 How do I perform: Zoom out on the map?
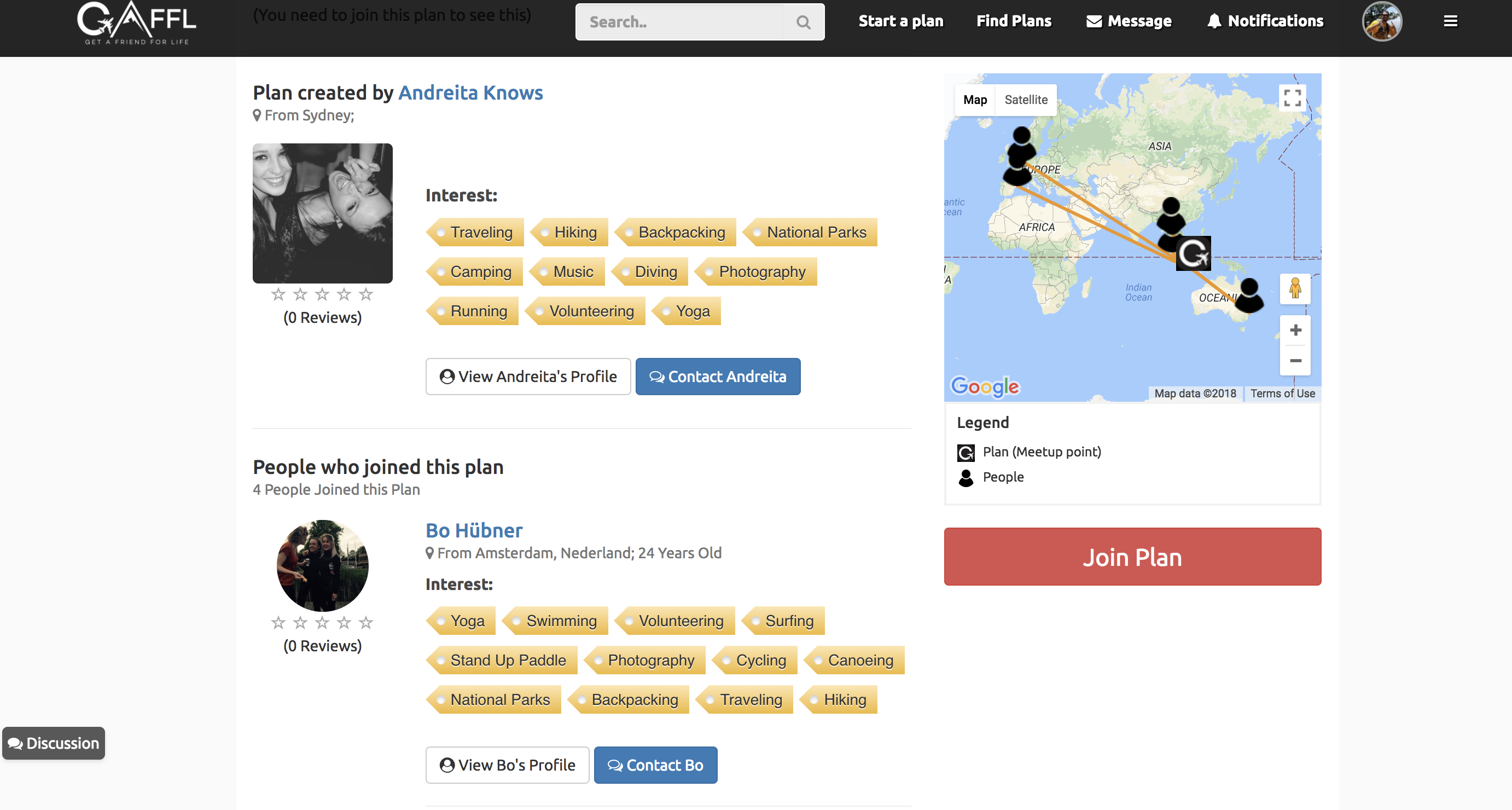[x=1295, y=360]
